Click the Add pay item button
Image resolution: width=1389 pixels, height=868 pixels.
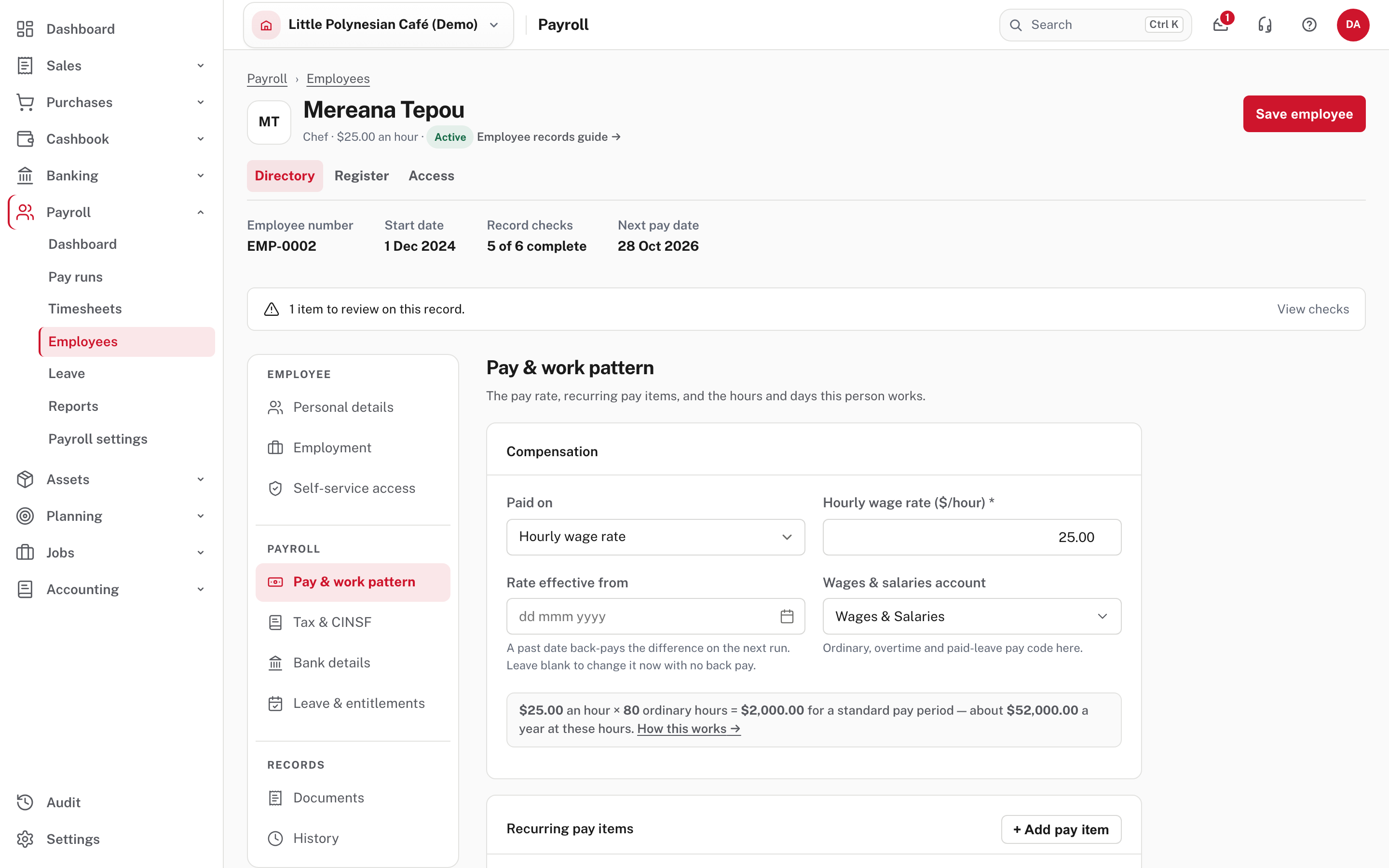point(1061,829)
